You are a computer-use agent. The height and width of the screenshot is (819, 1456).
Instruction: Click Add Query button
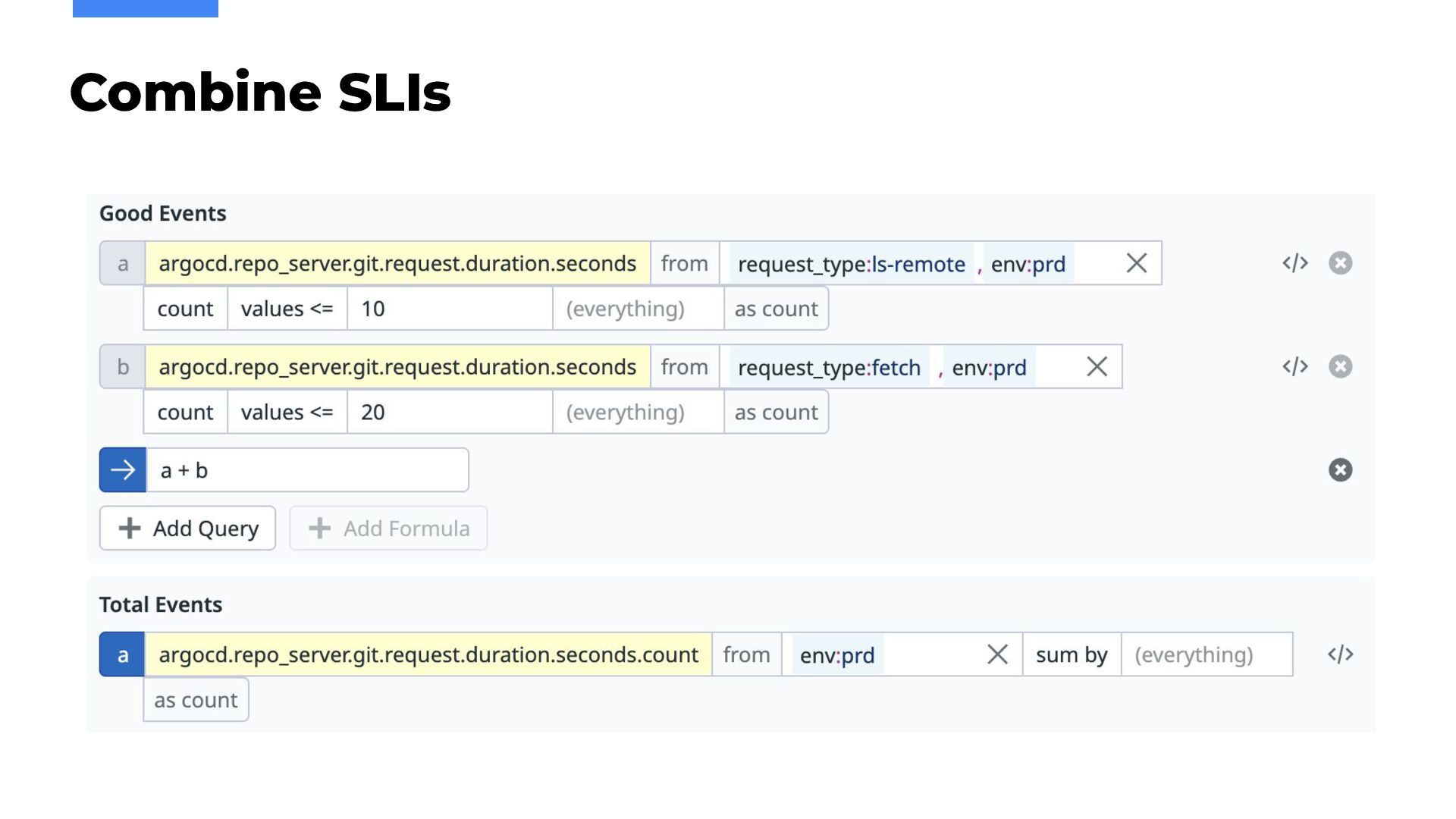[x=187, y=529]
